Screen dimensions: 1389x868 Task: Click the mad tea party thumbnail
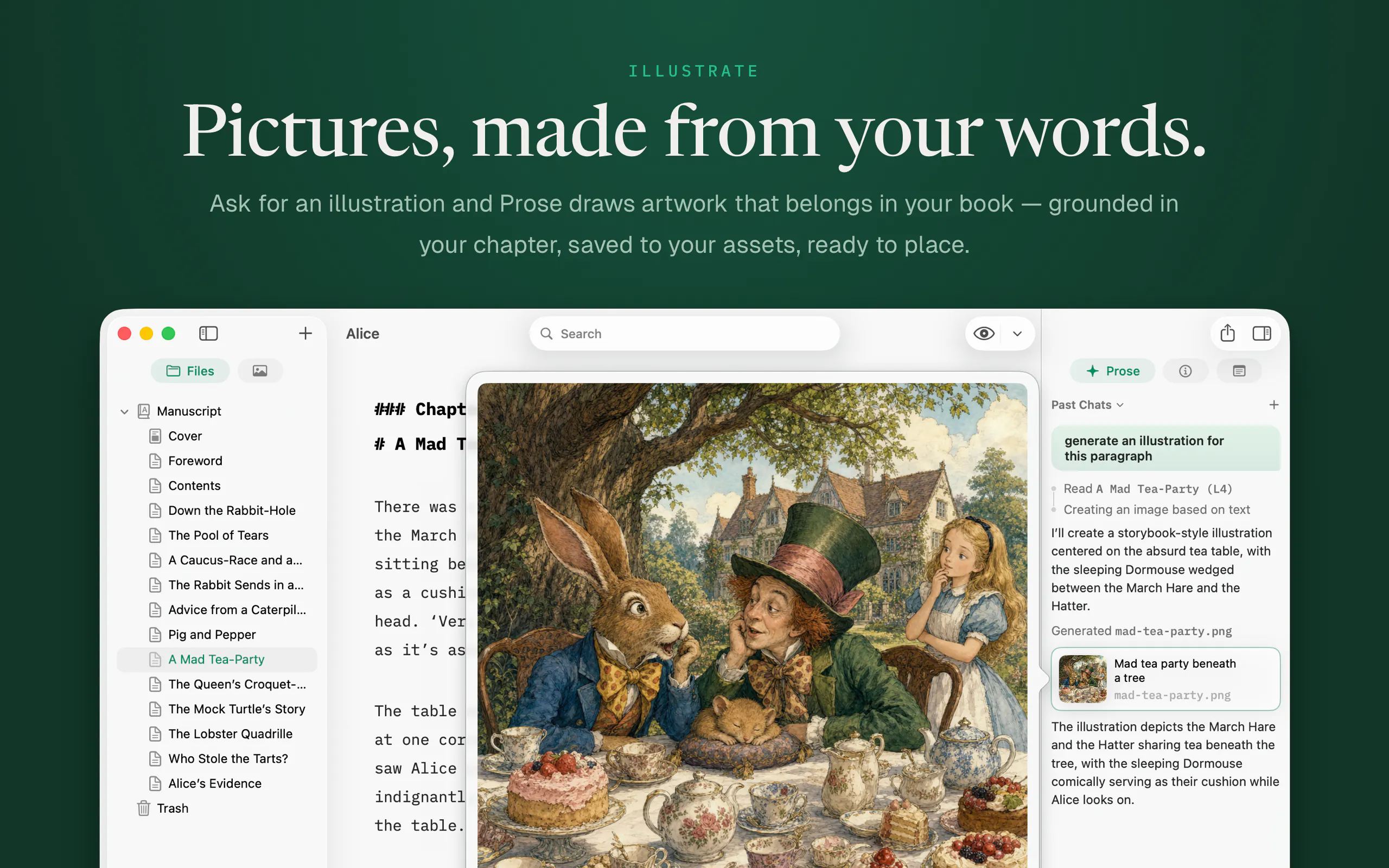(x=1082, y=679)
